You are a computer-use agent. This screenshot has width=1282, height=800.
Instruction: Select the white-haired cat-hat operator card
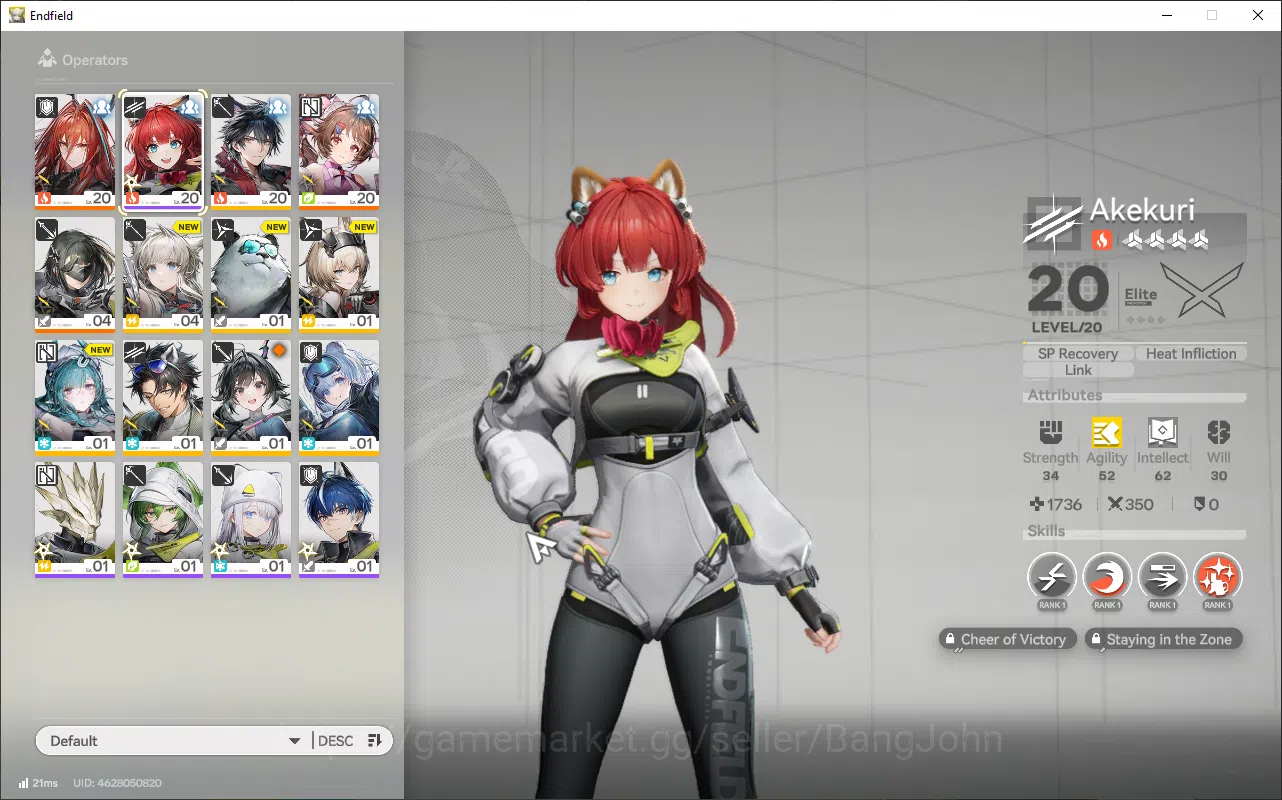click(x=251, y=520)
